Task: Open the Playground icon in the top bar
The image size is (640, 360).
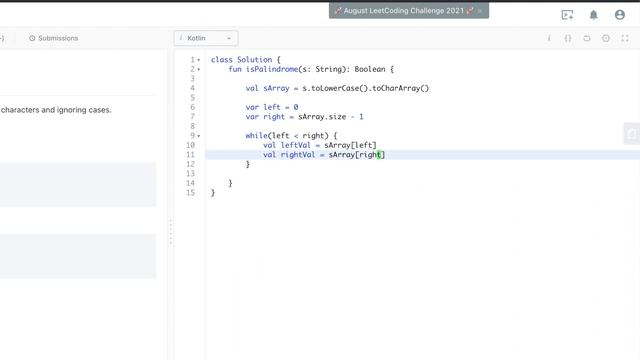Action: click(x=567, y=15)
